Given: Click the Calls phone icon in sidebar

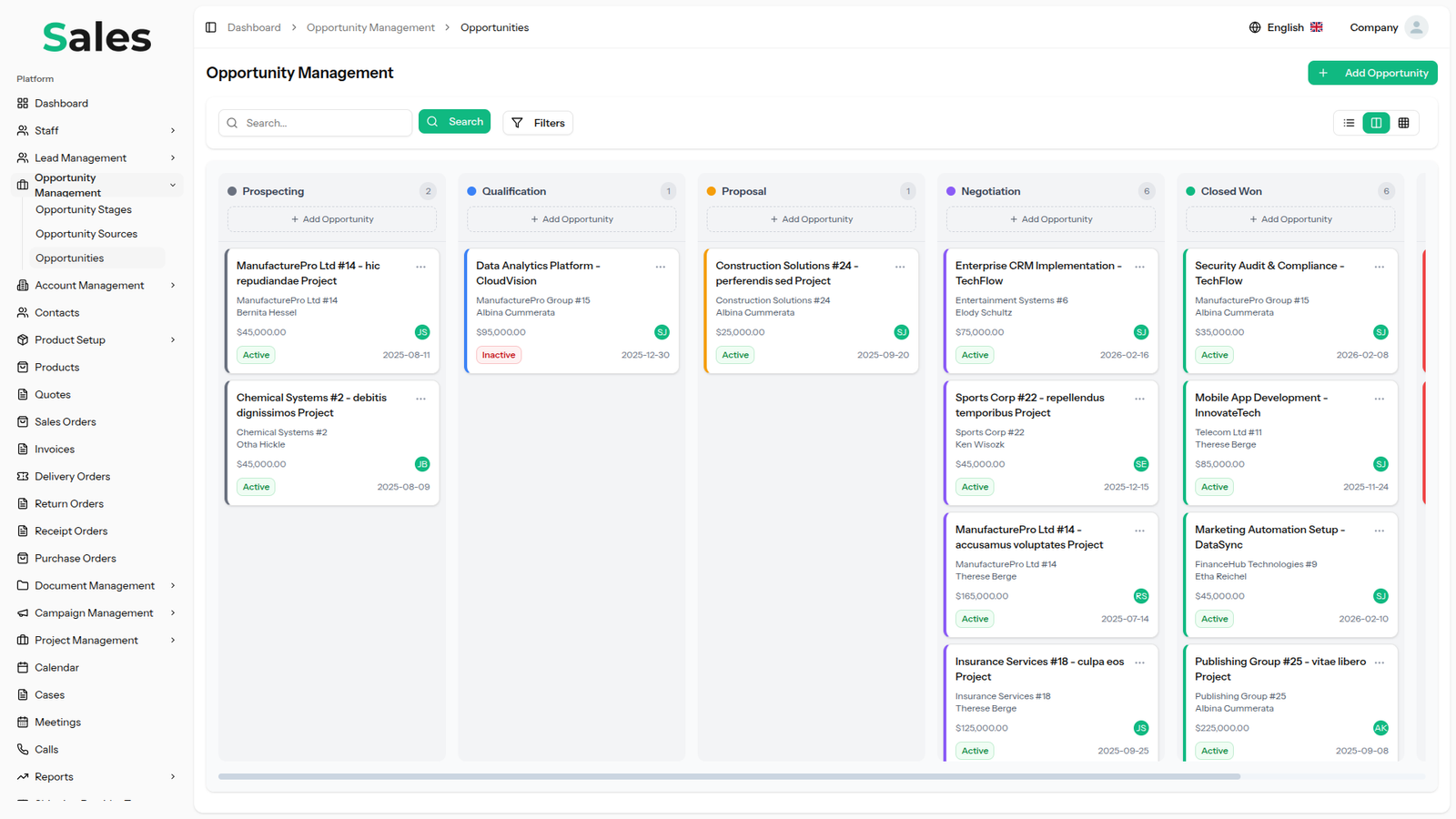Looking at the screenshot, I should (23, 749).
